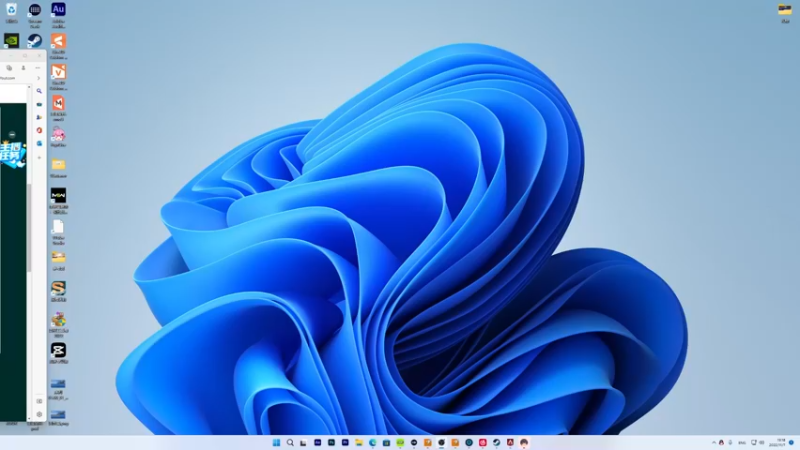This screenshot has width=800, height=450.
Task: Open File Explorer from the taskbar
Action: [359, 442]
